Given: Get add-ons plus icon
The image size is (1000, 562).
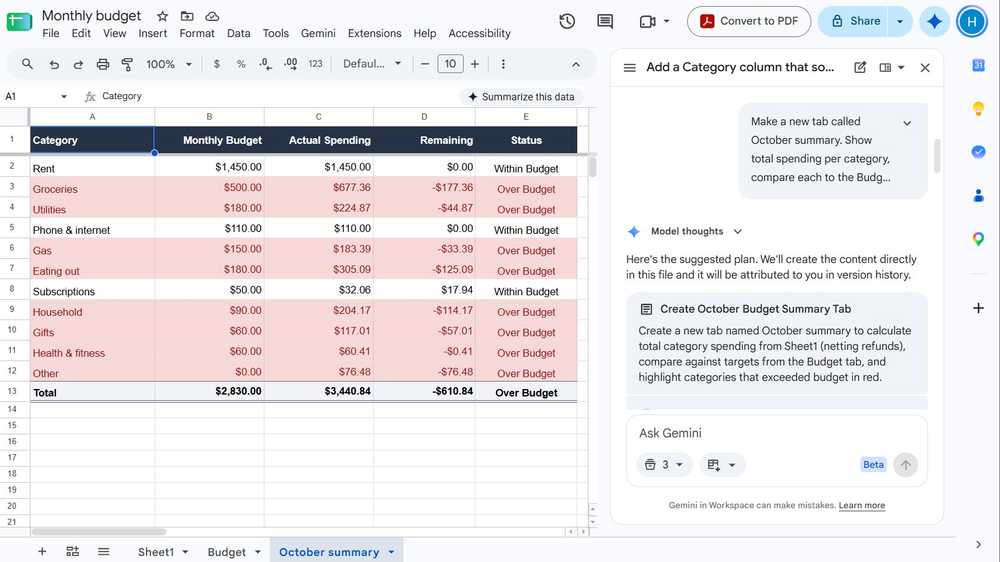Looking at the screenshot, I should pos(978,309).
